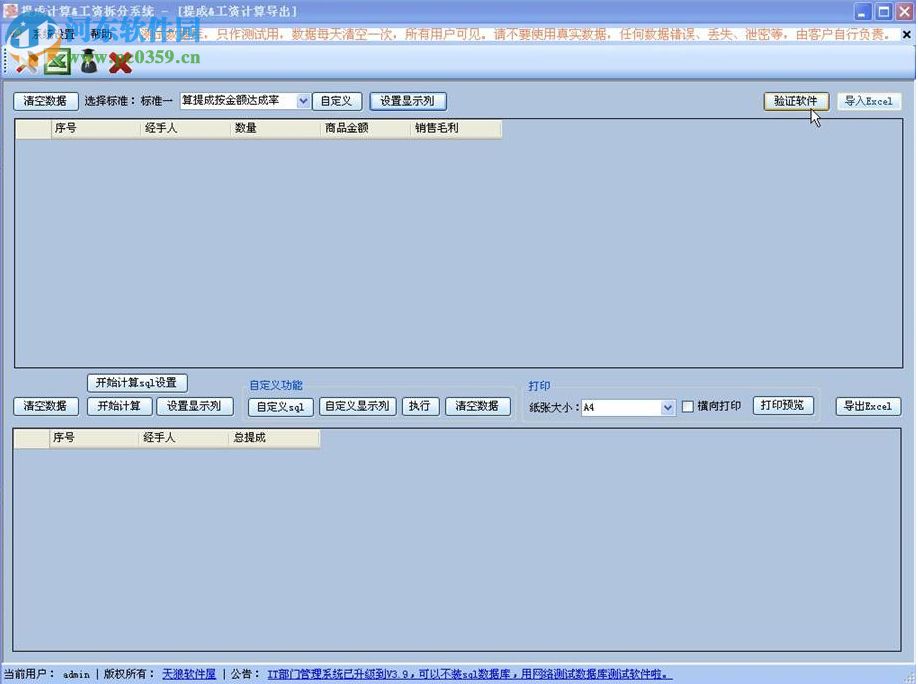Open the 天狼软件屋 link in status bar
Viewport: 918px width, 684px height.
point(188,673)
